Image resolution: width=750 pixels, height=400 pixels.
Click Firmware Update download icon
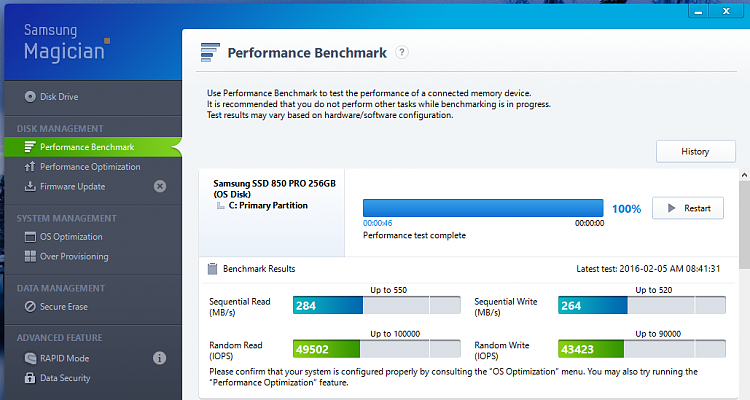30,186
